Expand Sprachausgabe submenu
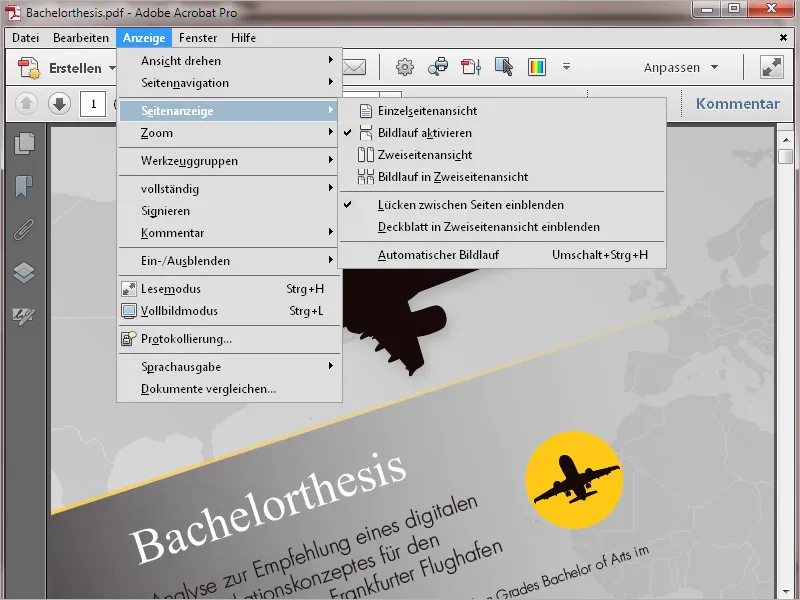The height and width of the screenshot is (600, 800). click(229, 367)
